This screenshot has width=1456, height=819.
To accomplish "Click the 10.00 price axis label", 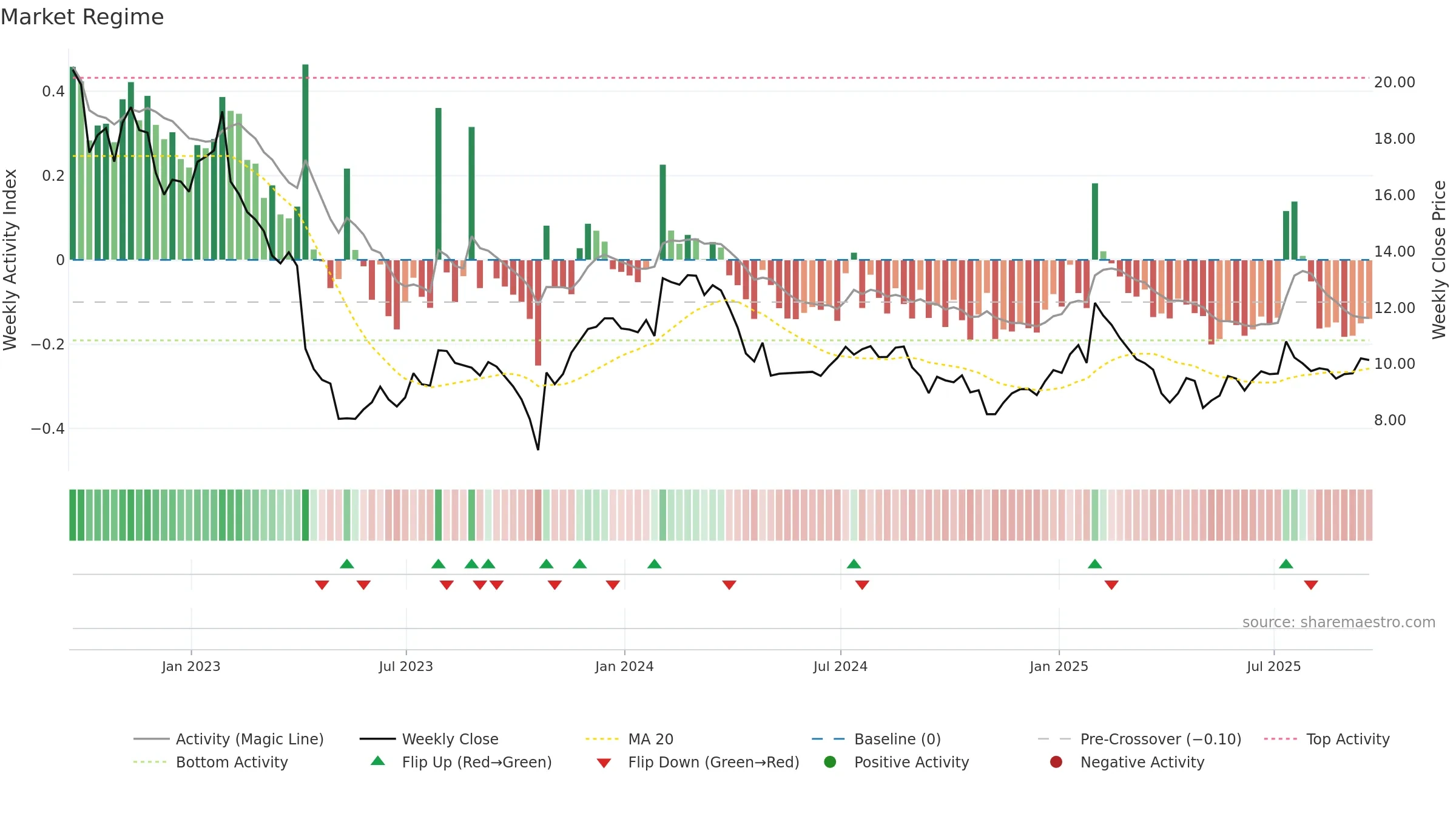I will pos(1395,364).
